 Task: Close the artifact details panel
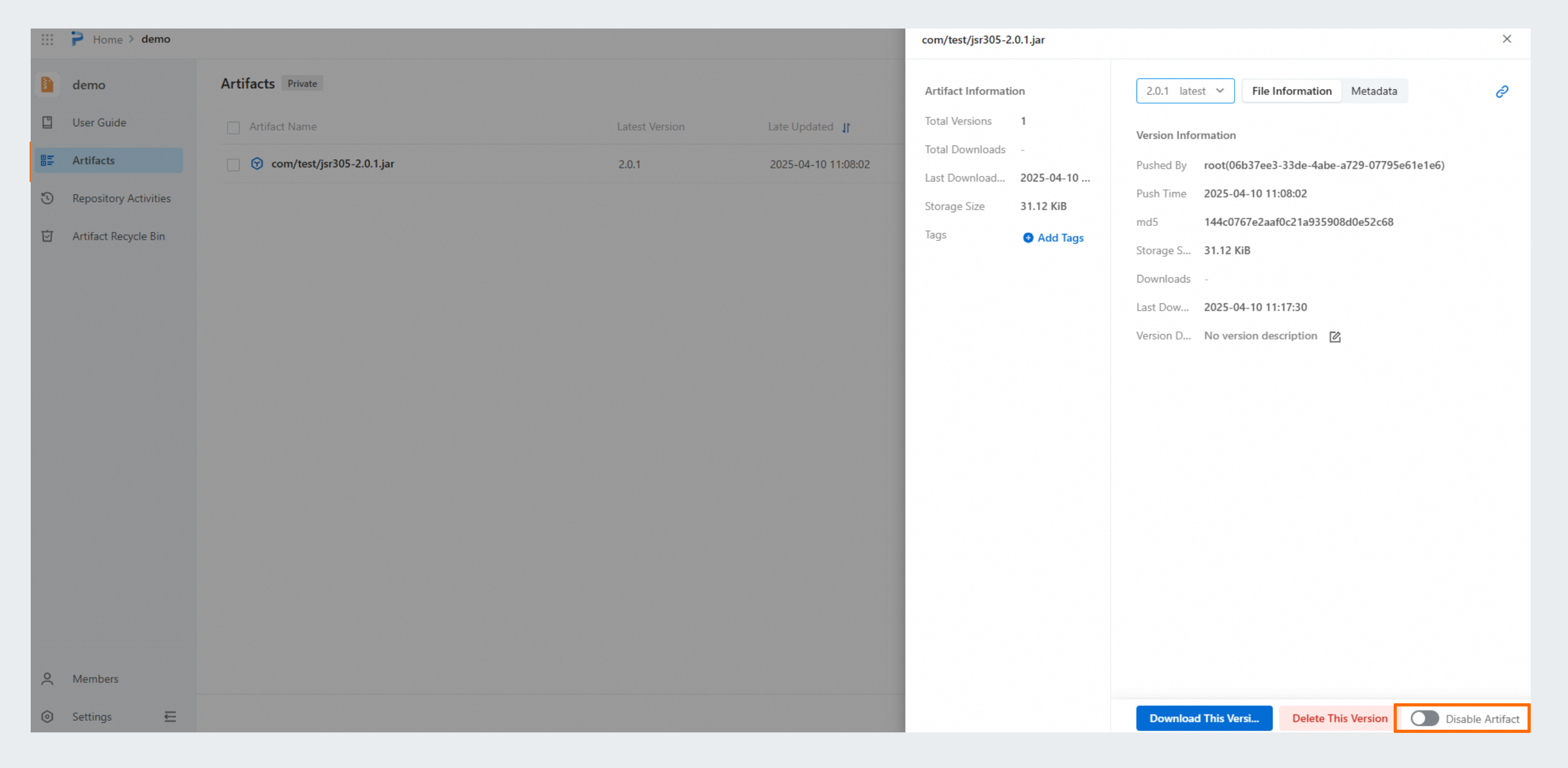tap(1507, 39)
